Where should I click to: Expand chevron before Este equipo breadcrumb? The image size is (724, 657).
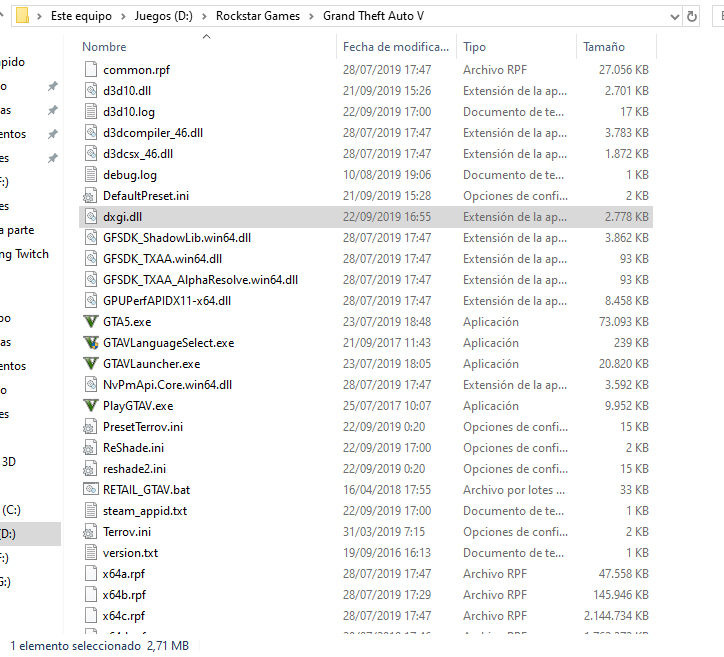coord(40,17)
